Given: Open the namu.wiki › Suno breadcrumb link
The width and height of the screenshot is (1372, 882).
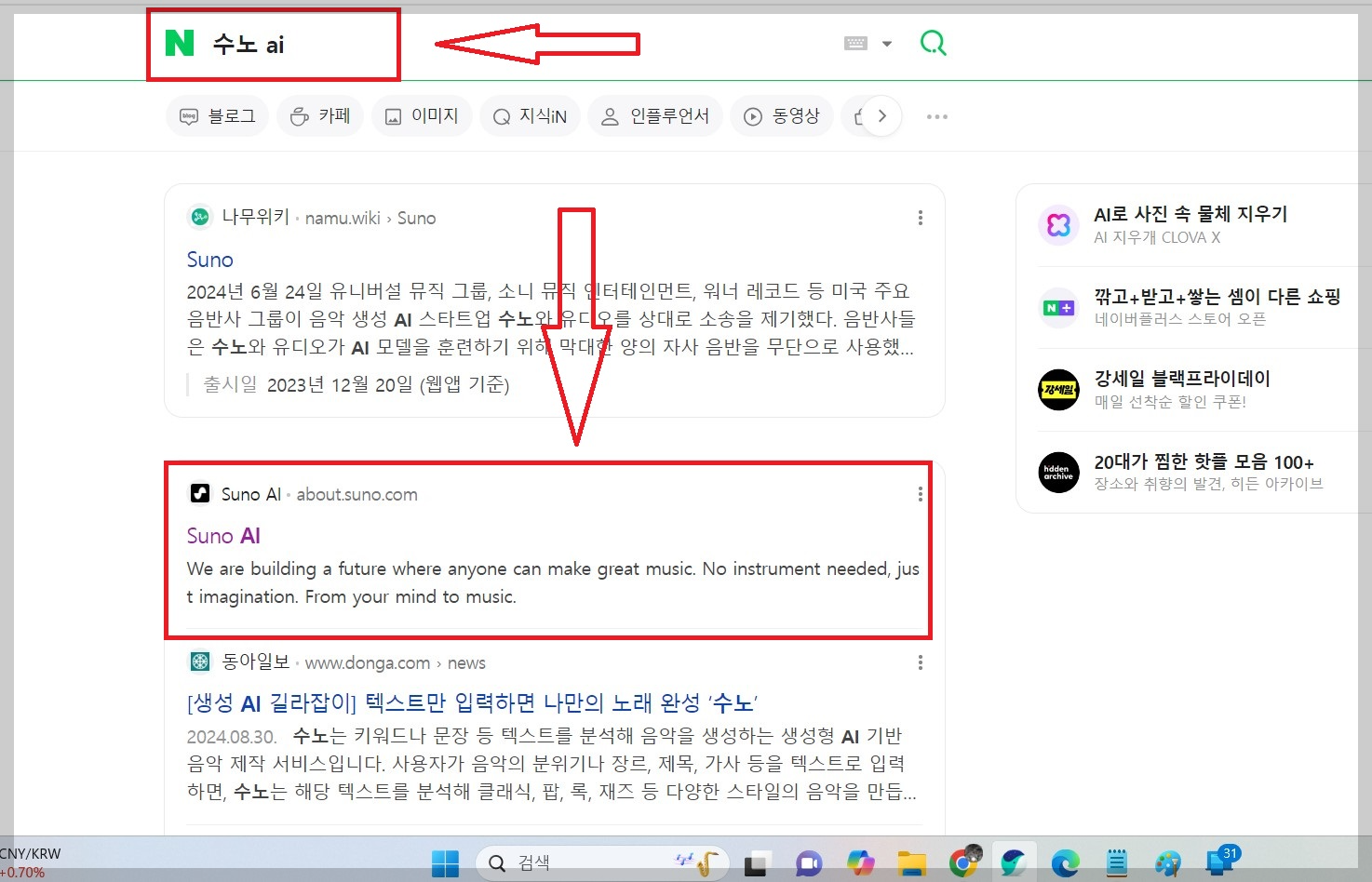Looking at the screenshot, I should pos(370,218).
